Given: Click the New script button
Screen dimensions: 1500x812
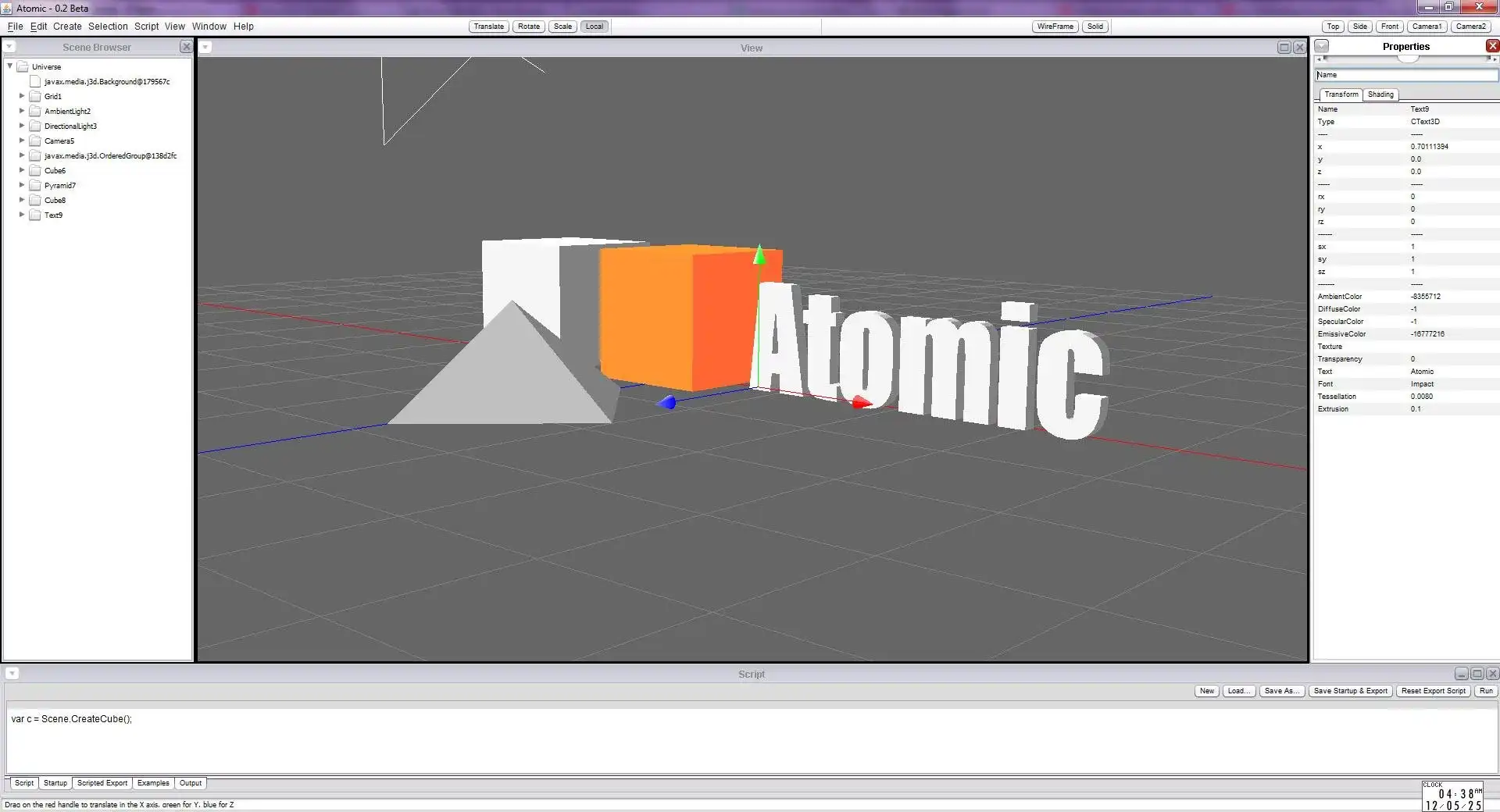Looking at the screenshot, I should (1207, 691).
